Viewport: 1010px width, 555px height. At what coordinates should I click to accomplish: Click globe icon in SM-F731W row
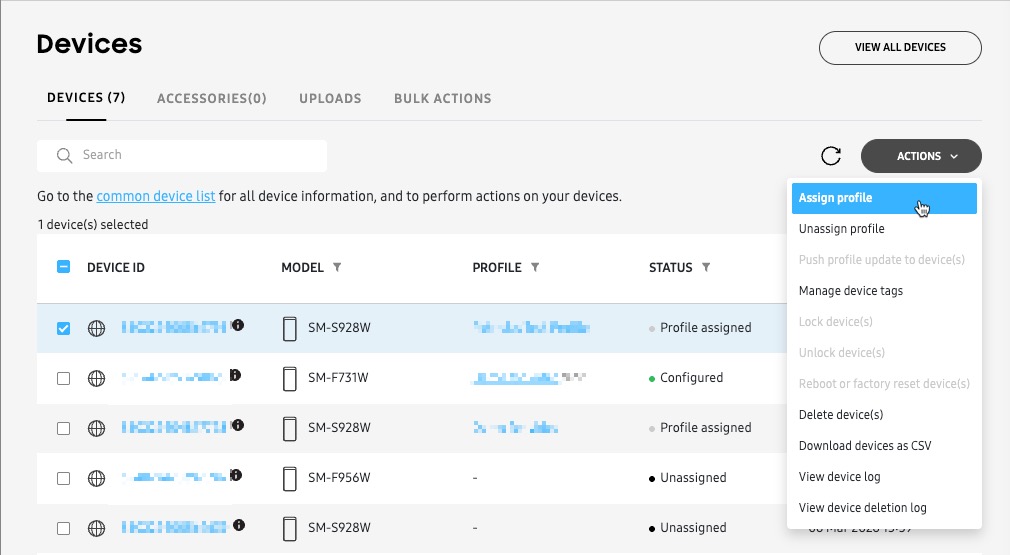point(96,379)
